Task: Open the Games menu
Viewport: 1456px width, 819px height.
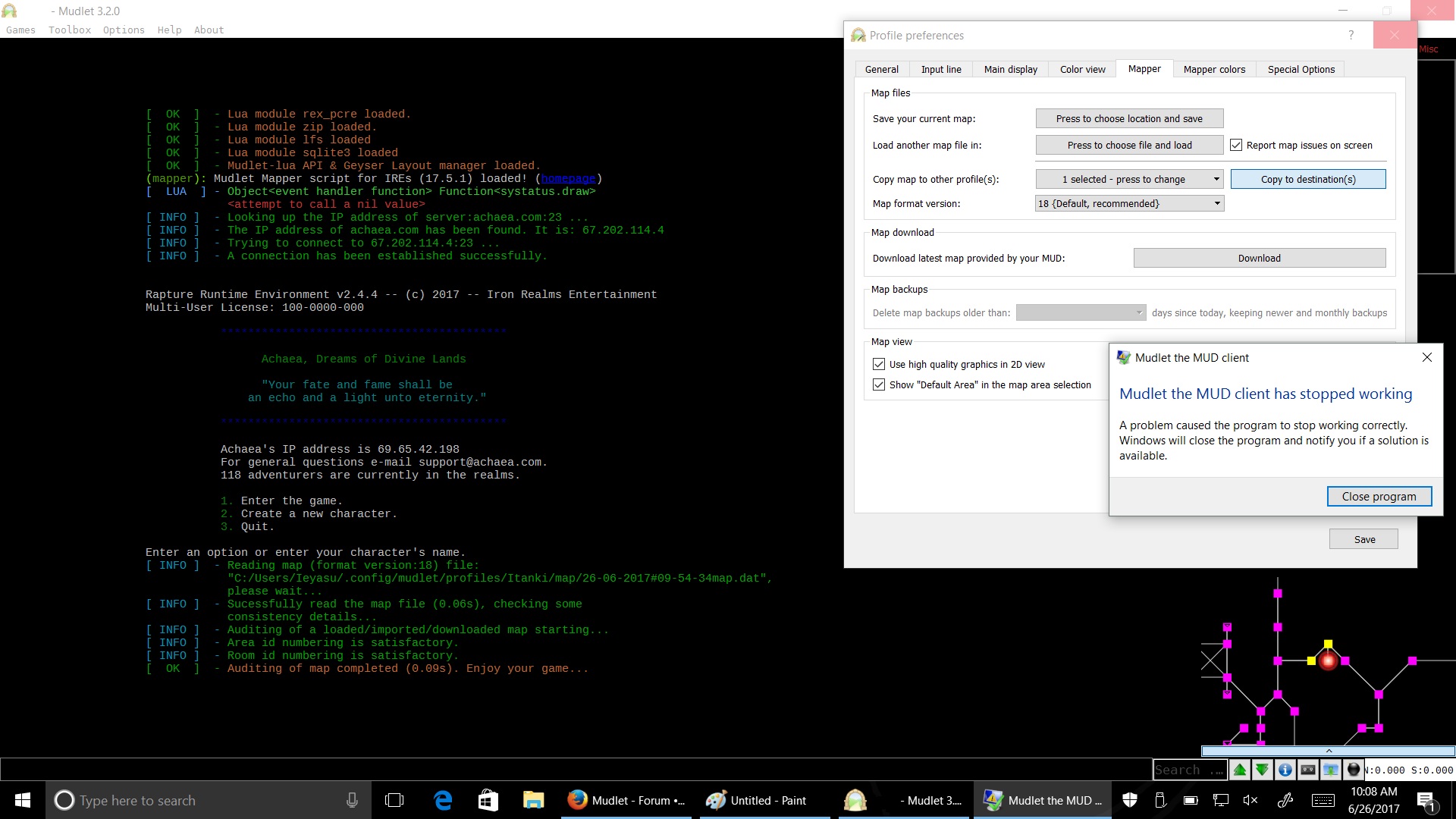Action: coord(20,30)
